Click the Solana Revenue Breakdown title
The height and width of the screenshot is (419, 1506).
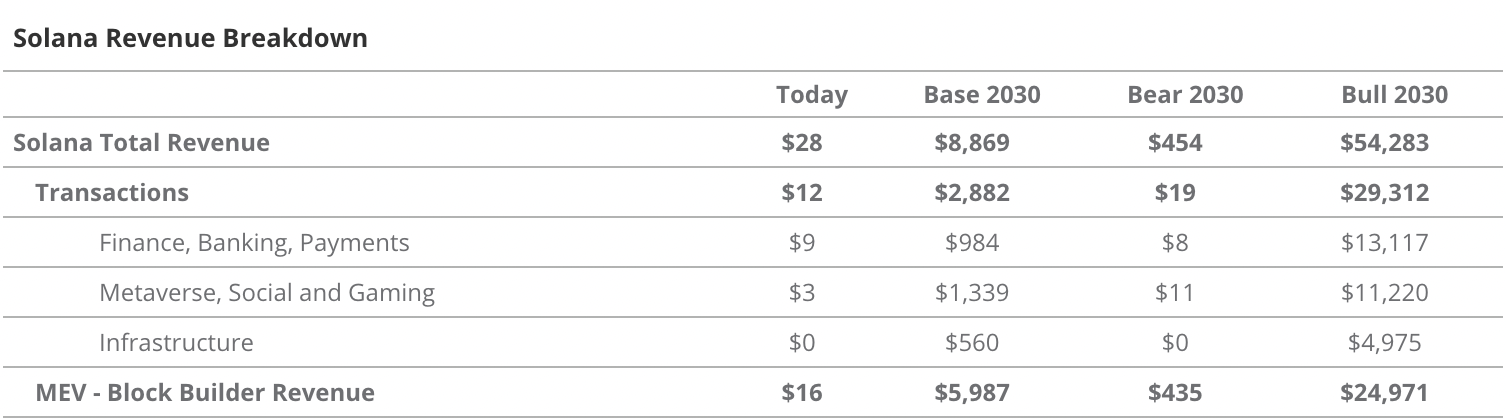pos(190,39)
